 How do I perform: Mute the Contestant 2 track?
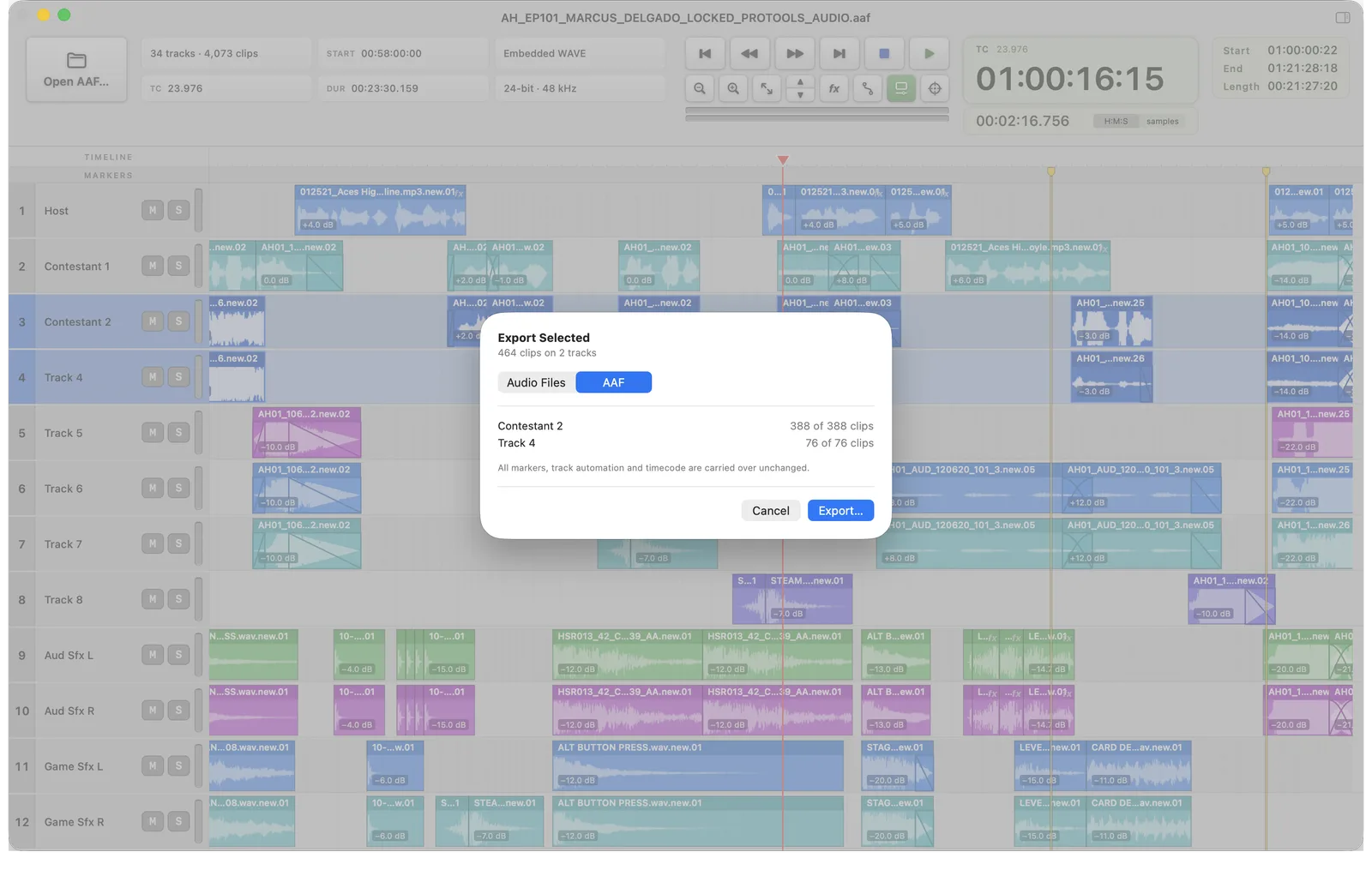point(153,321)
